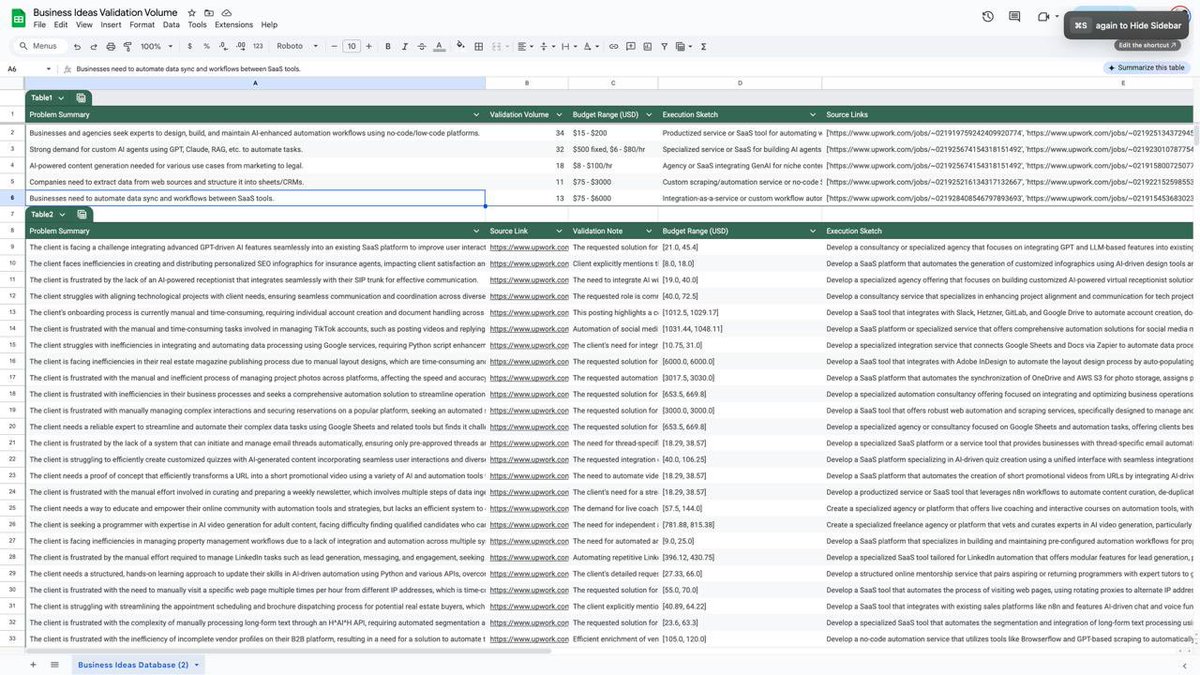Image resolution: width=1200 pixels, height=675 pixels.
Task: Open the text color picker
Action: [439, 46]
